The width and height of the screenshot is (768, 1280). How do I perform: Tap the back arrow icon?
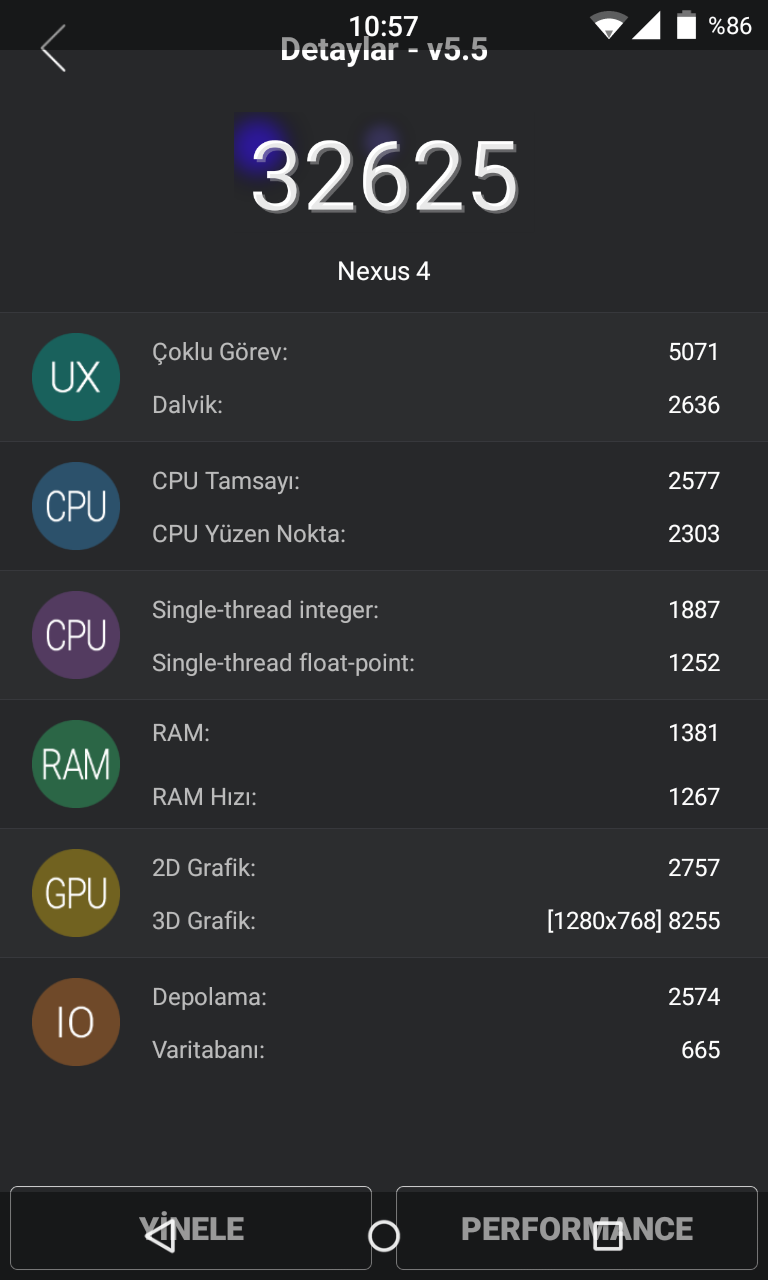pos(54,48)
